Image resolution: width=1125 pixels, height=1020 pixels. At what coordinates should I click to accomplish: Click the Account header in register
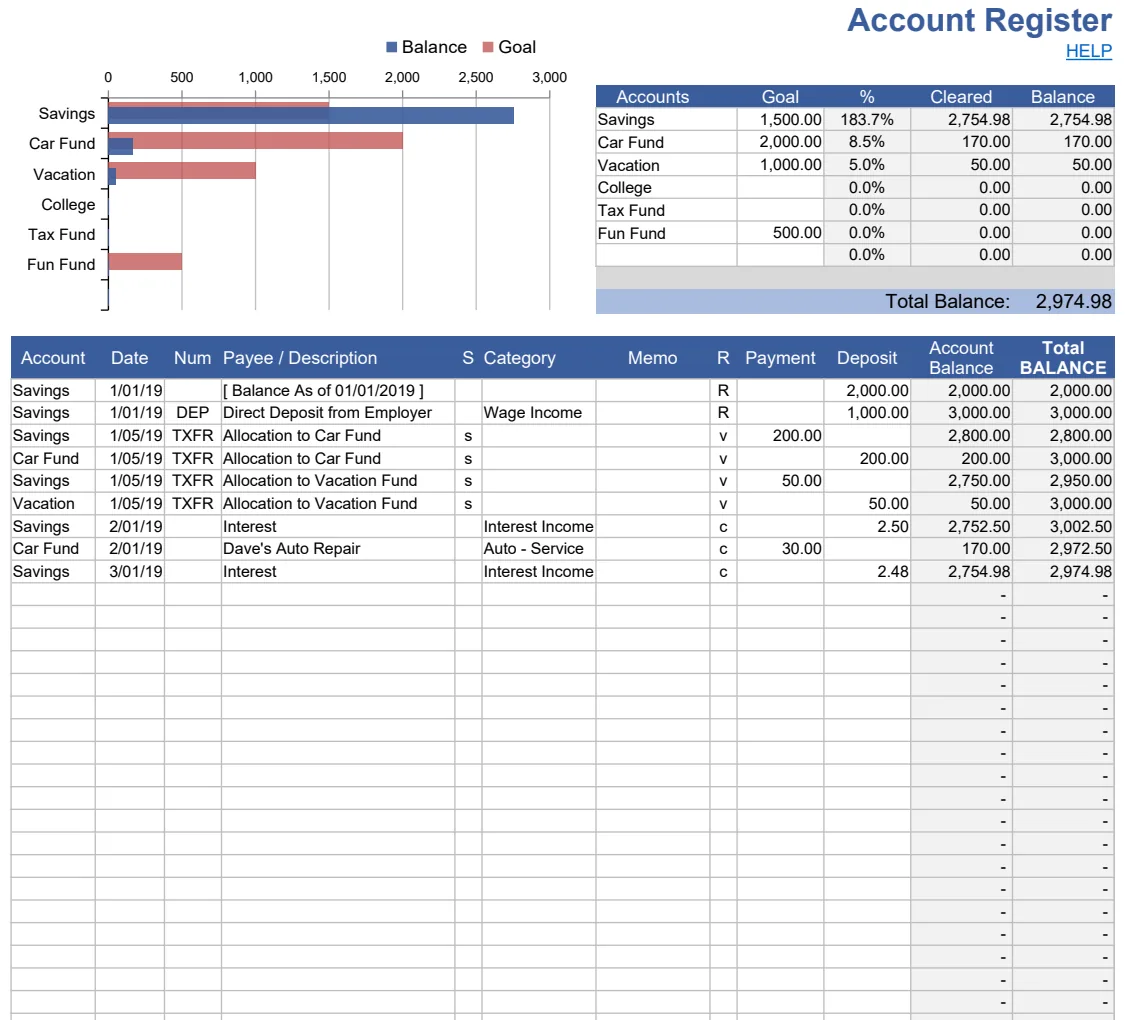point(53,358)
